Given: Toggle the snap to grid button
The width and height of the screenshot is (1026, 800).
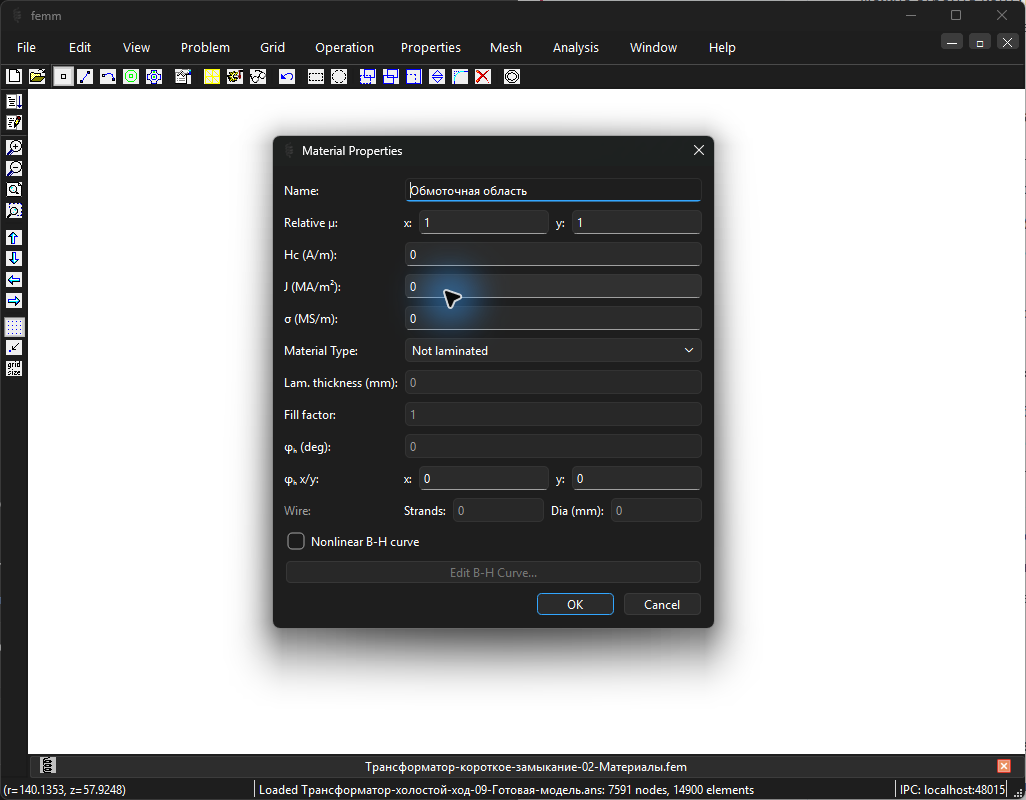Looking at the screenshot, I should click(x=14, y=347).
